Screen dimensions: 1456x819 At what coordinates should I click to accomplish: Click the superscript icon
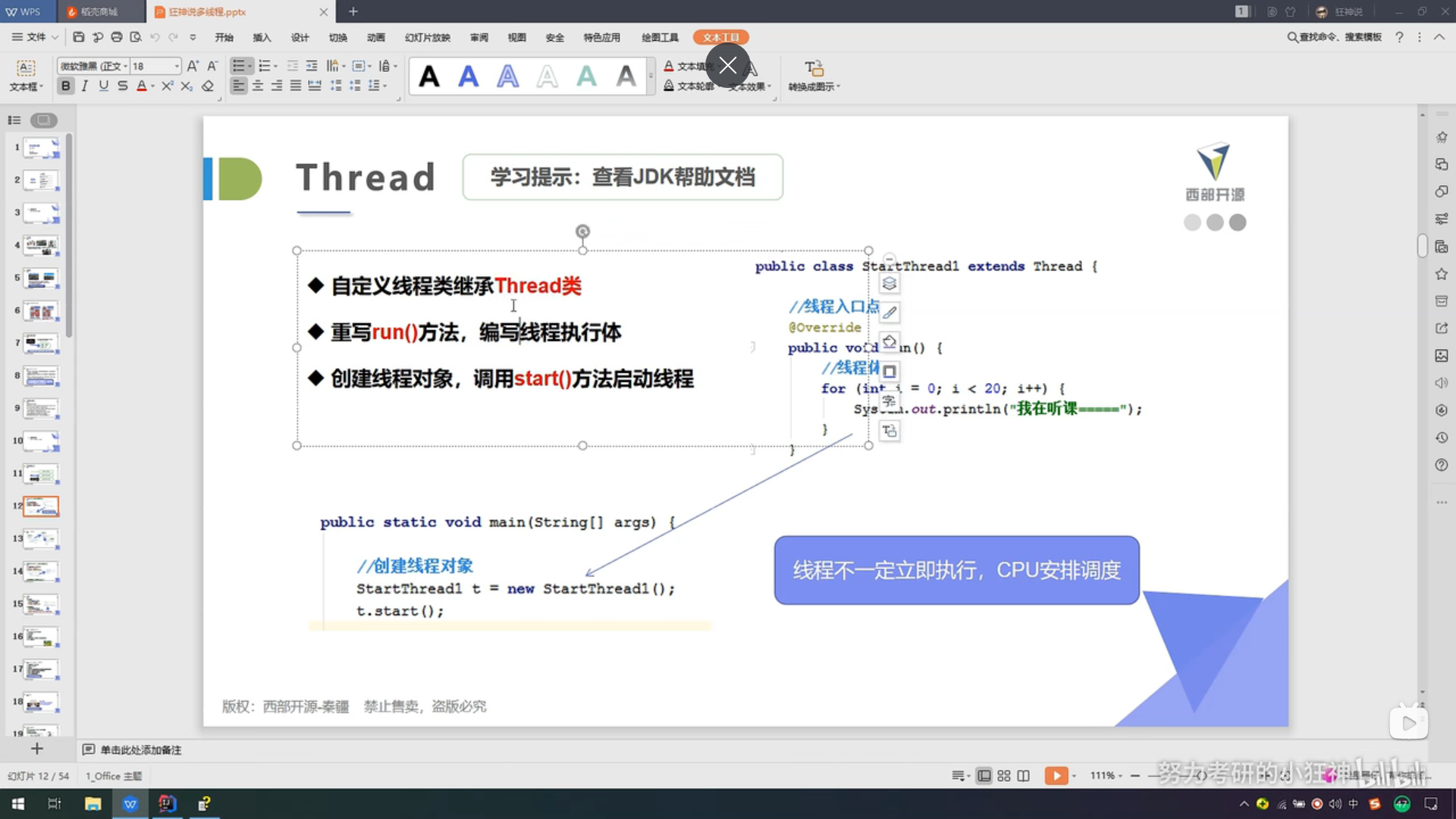pyautogui.click(x=167, y=86)
